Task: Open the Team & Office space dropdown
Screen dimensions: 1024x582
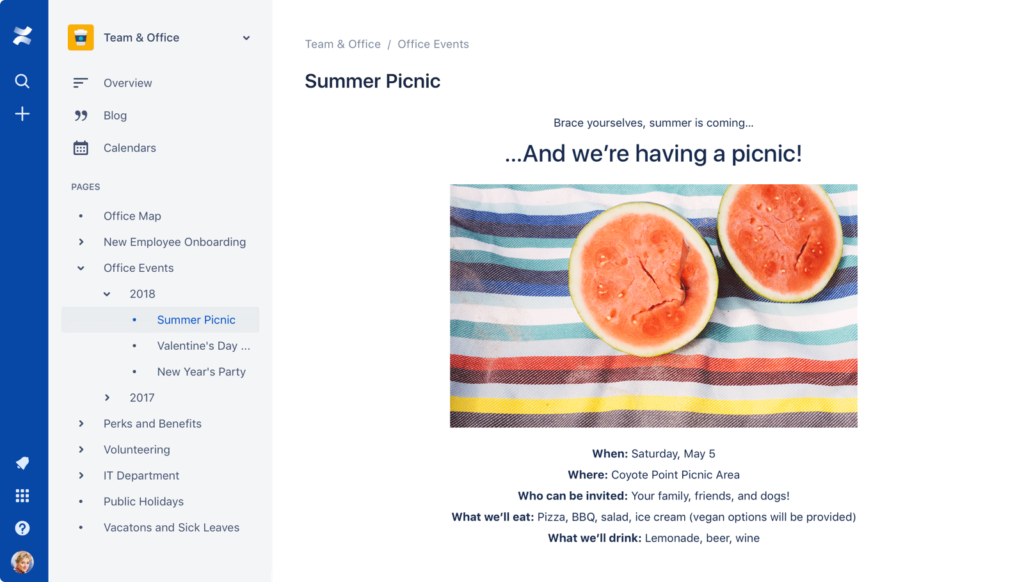Action: [246, 38]
